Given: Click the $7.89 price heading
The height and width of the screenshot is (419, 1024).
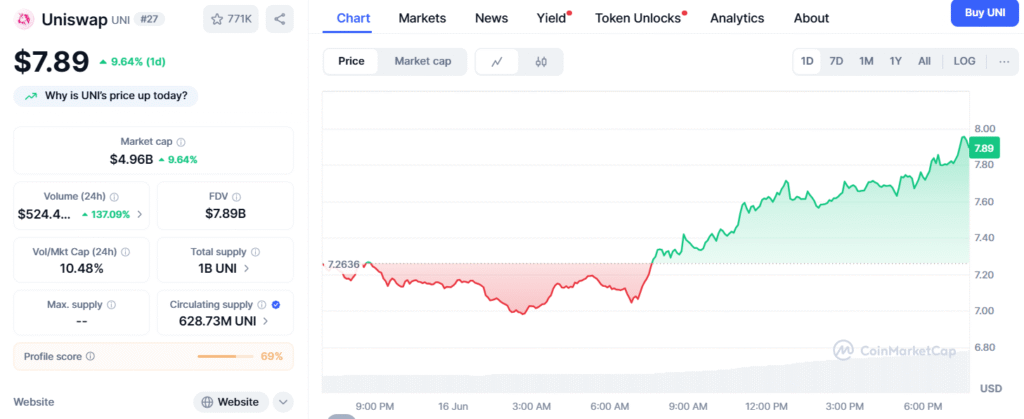Looking at the screenshot, I should coord(52,62).
